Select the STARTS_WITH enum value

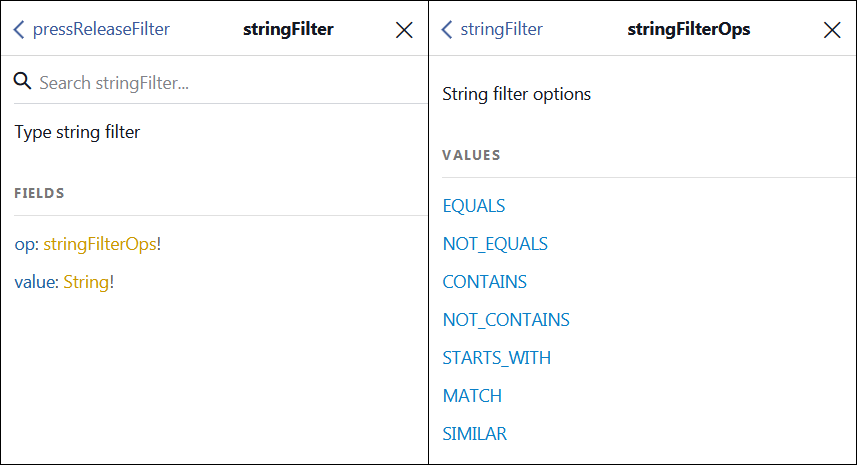[497, 358]
